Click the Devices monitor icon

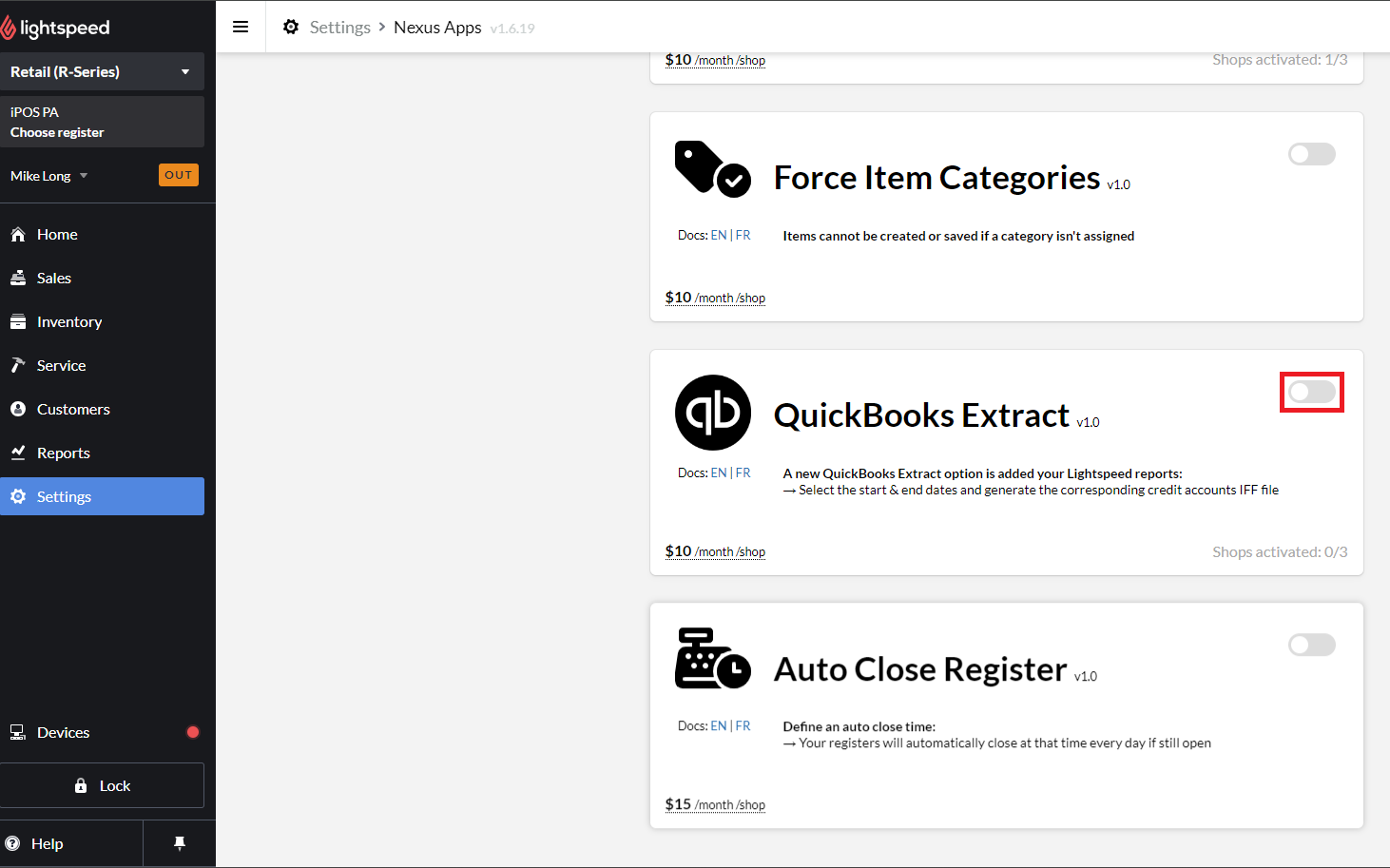[17, 732]
